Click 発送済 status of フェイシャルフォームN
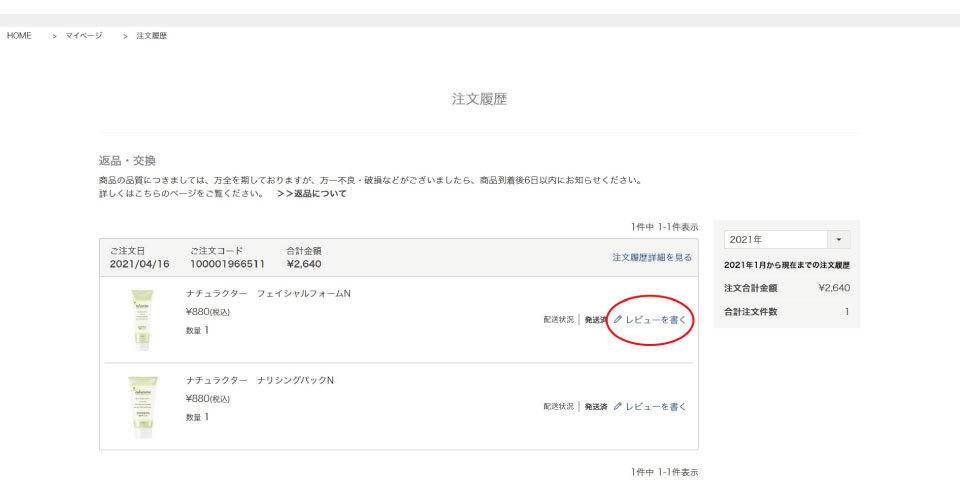Image resolution: width=960 pixels, height=487 pixels. [596, 320]
